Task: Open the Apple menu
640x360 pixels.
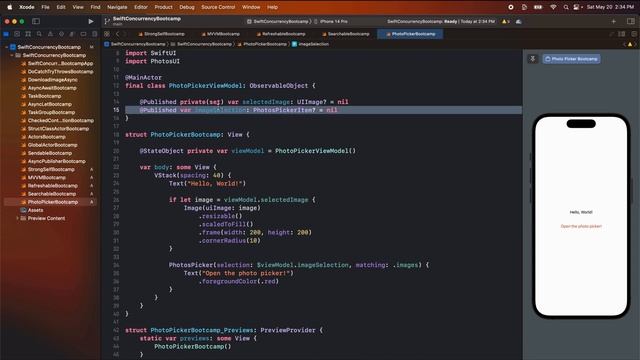Action: pos(9,7)
